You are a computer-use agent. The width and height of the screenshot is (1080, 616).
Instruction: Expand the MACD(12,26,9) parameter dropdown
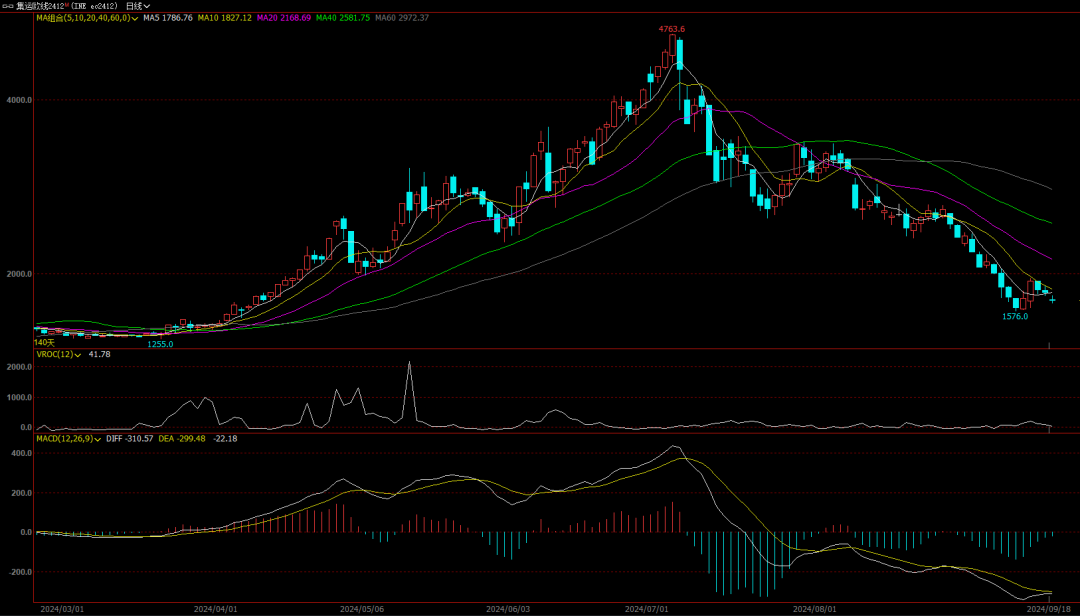coord(99,438)
